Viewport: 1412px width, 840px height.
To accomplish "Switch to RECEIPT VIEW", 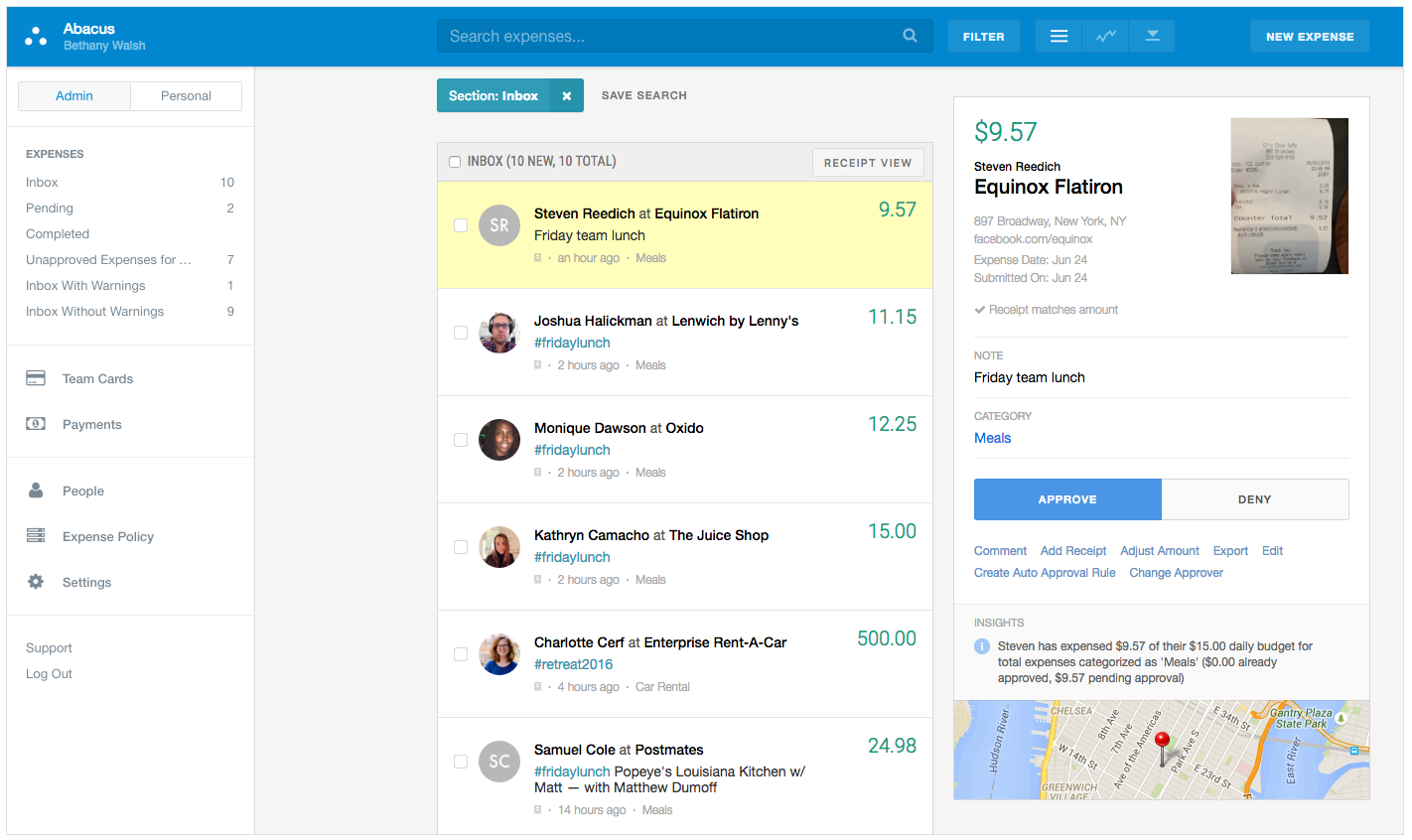I will [868, 163].
